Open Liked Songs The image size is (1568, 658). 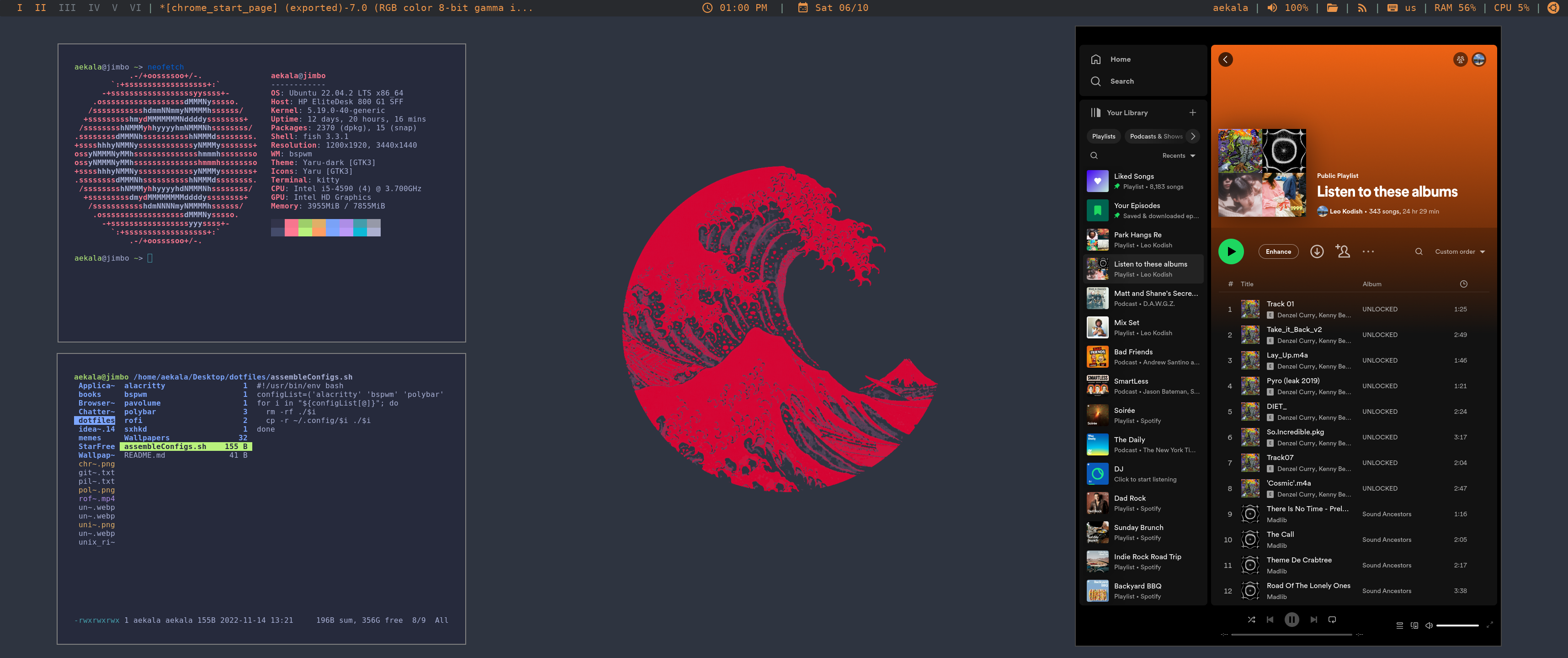(1143, 181)
